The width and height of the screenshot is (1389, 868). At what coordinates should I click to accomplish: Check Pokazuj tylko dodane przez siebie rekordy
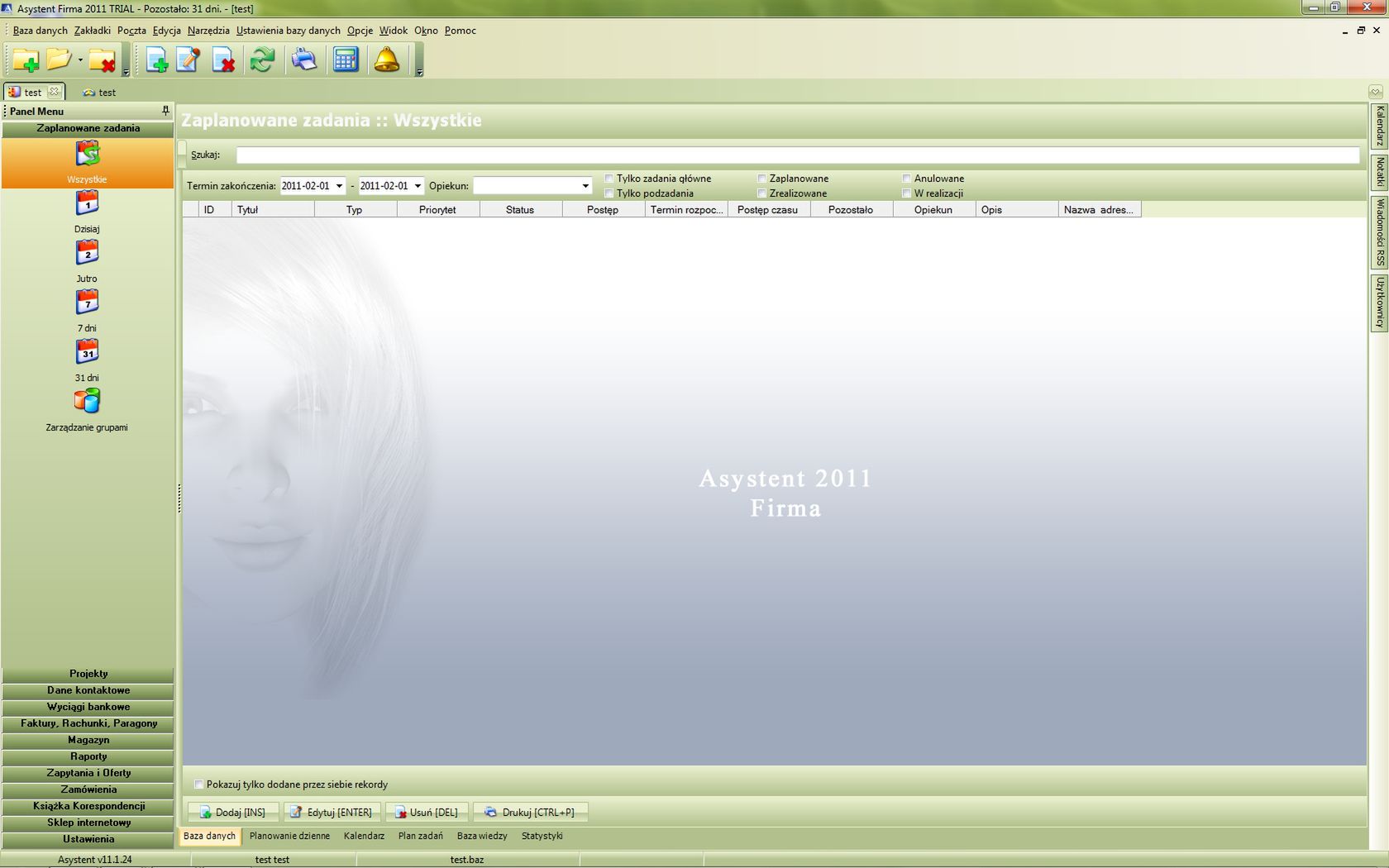coord(198,785)
